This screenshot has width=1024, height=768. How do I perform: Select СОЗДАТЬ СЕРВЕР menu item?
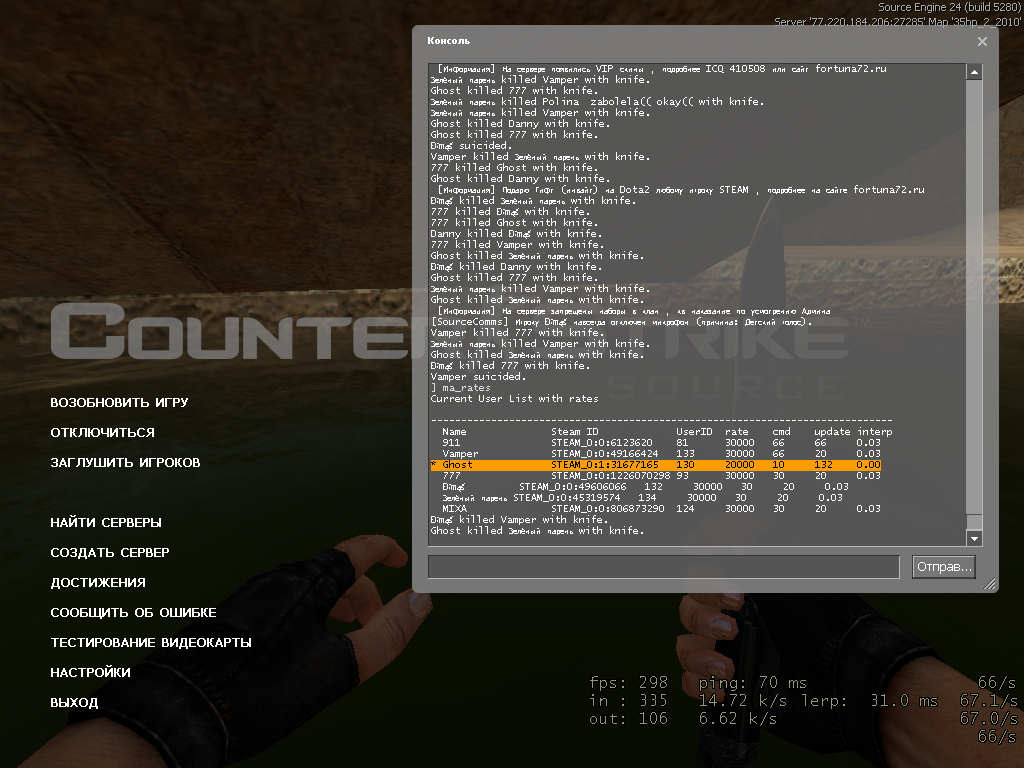tap(110, 552)
